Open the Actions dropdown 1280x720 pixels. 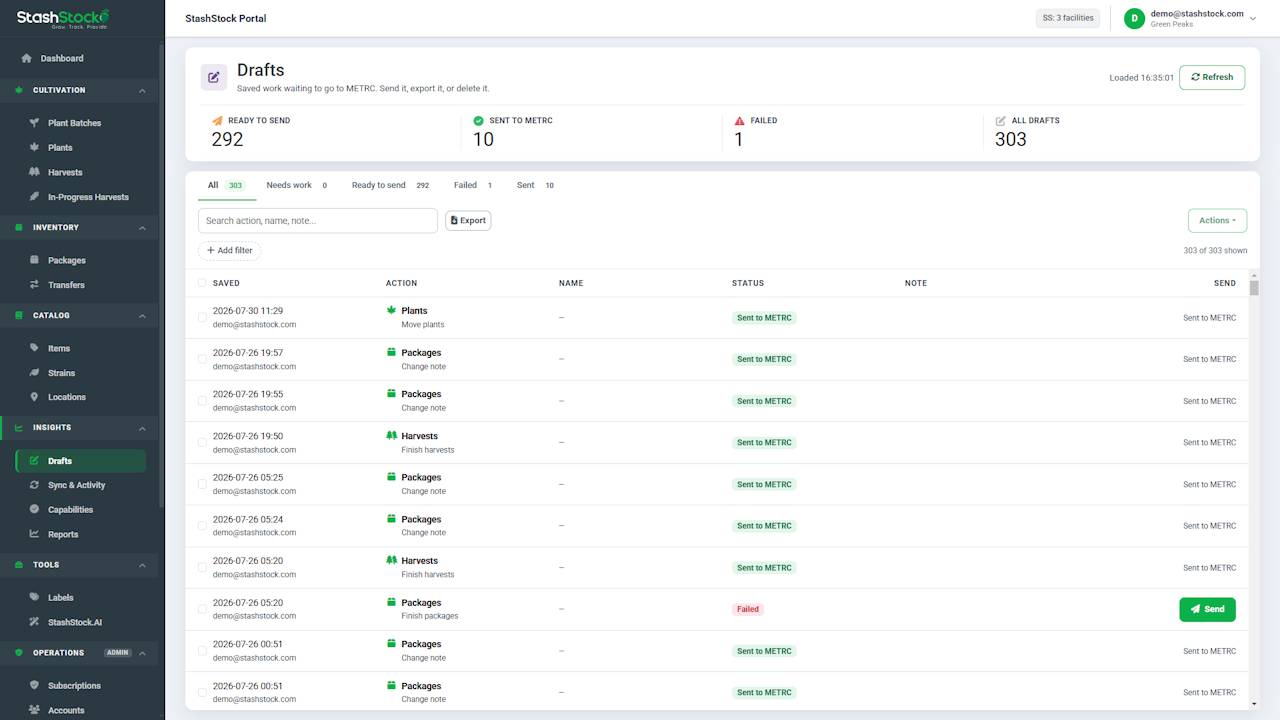tap(1217, 220)
